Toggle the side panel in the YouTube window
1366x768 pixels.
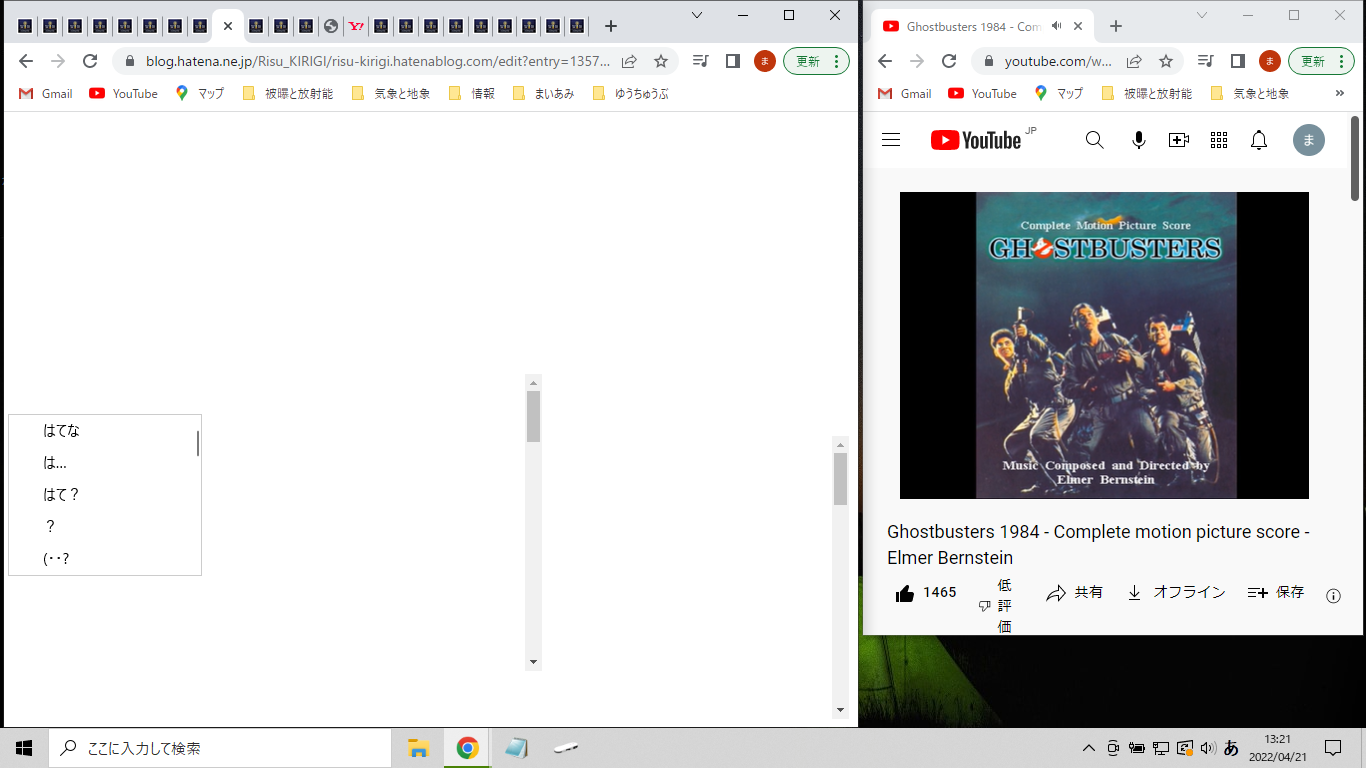(x=1238, y=61)
